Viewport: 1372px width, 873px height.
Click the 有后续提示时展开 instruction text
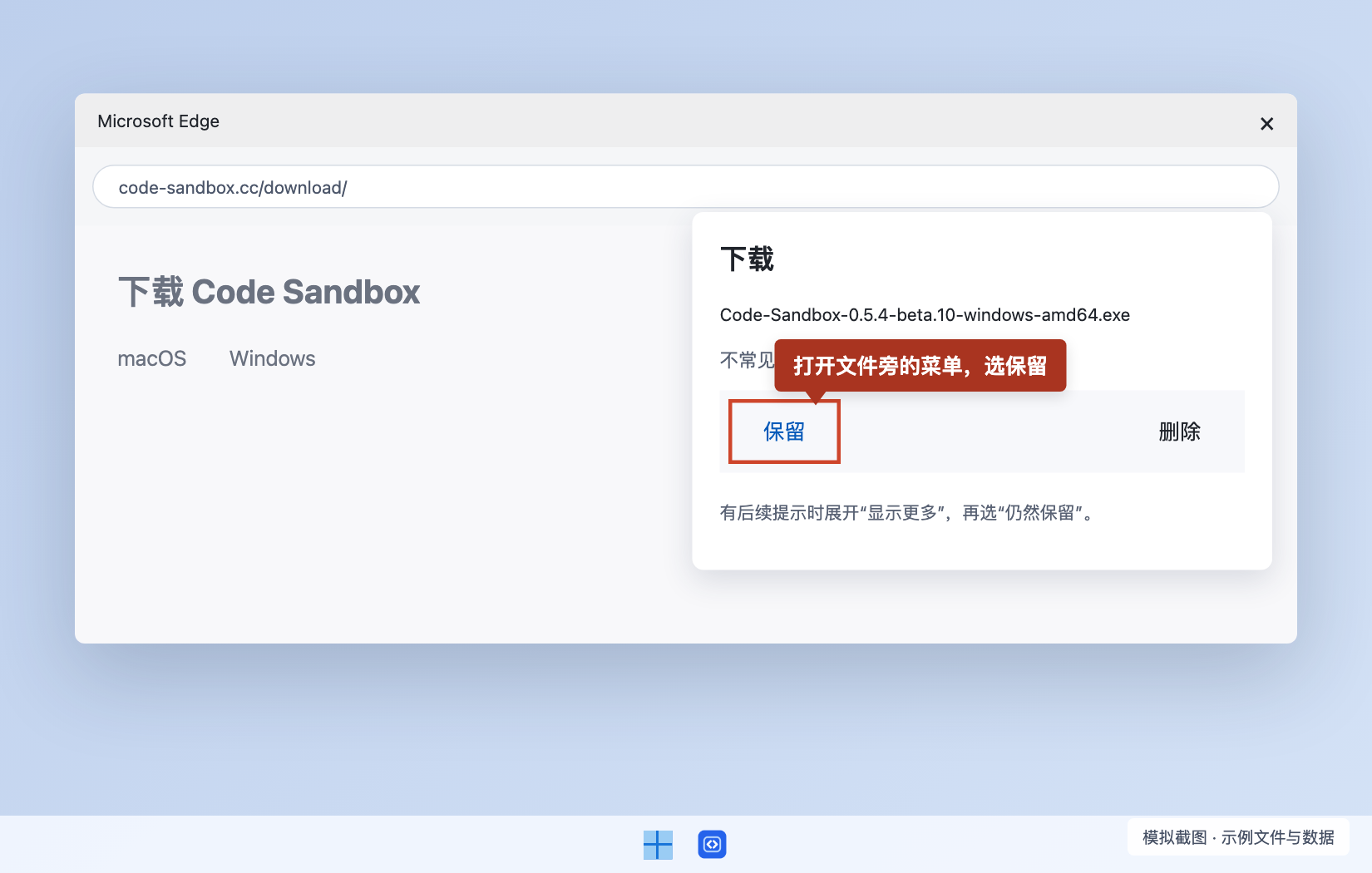(908, 513)
